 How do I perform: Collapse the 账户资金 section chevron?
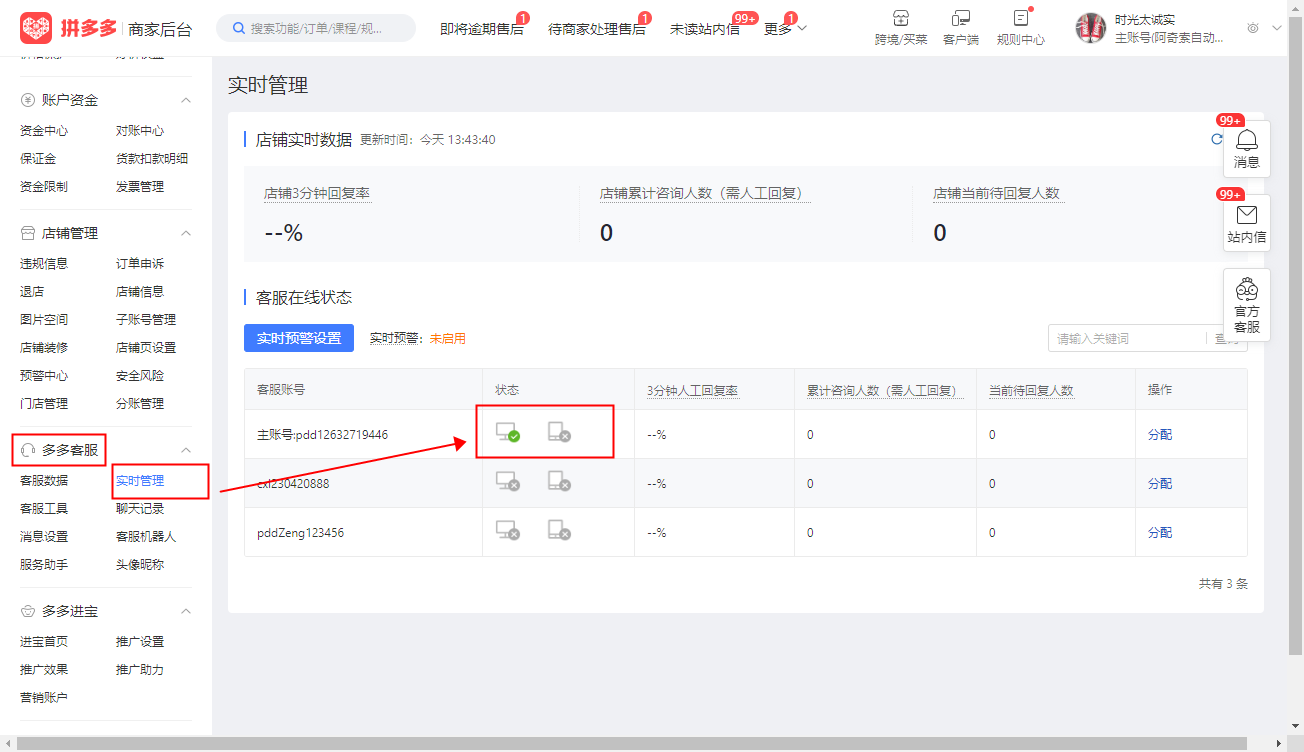click(x=185, y=100)
